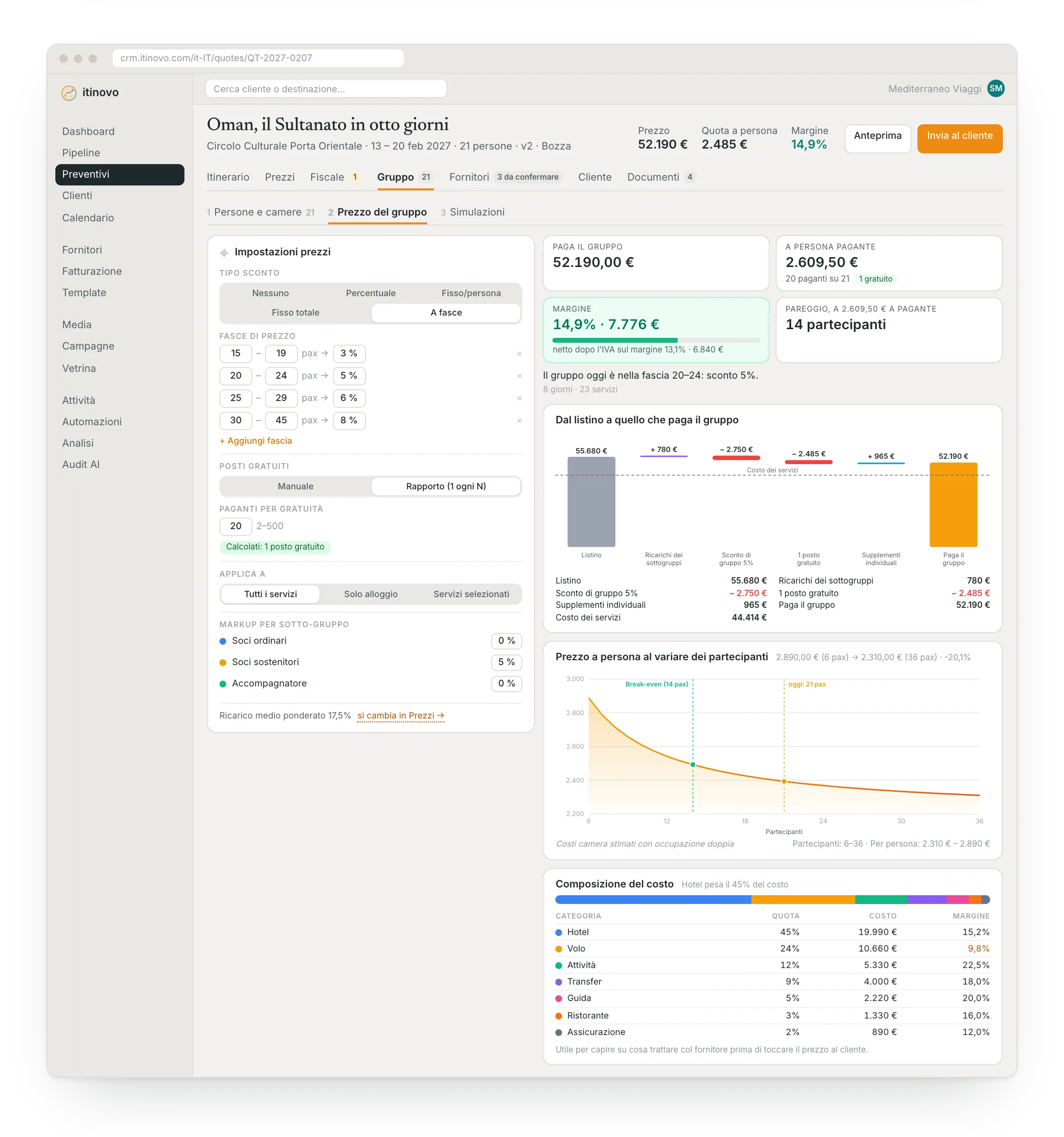This screenshot has height=1137, width=1064.
Task: Edit Soci sostenitori markup percentage
Action: 506,662
